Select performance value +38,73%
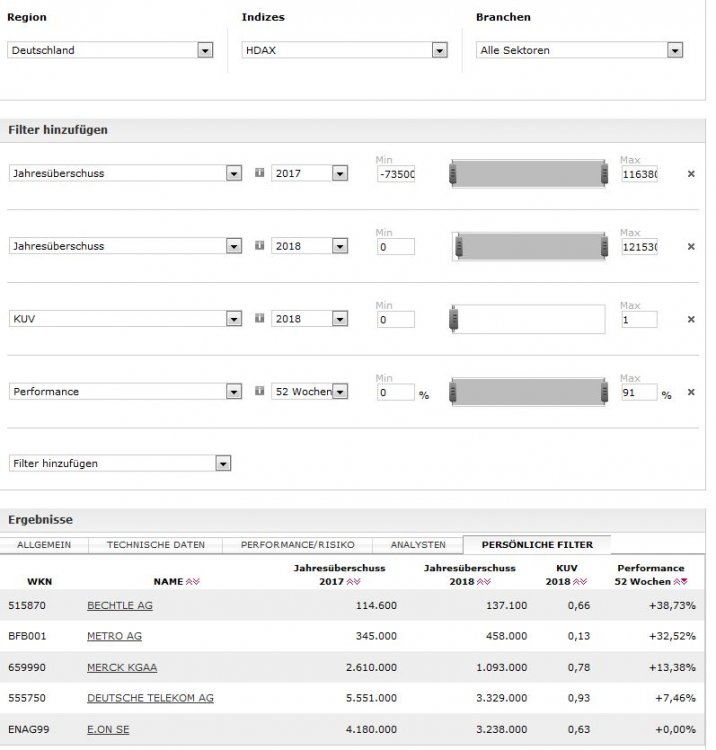716x750 pixels. pyautogui.click(x=672, y=606)
